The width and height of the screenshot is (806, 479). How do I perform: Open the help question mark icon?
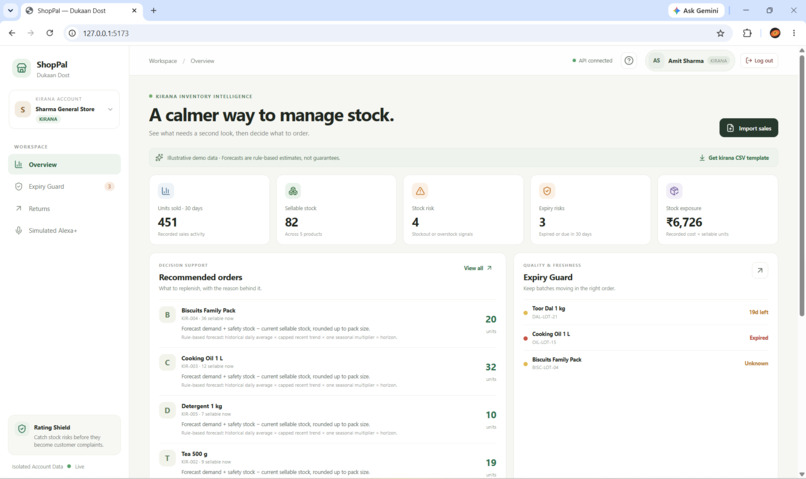point(629,61)
